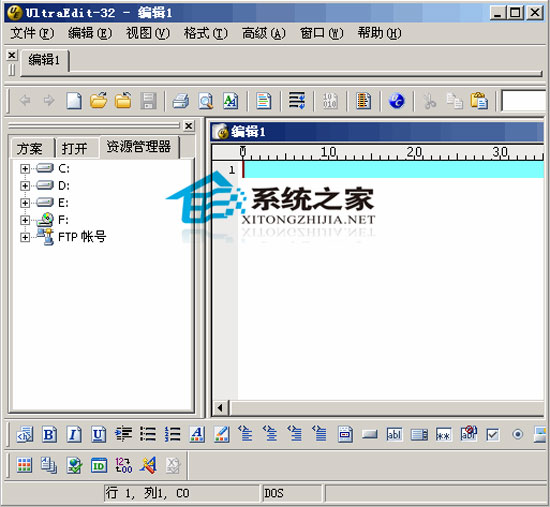Click the HTML form element icon
The height and width of the screenshot is (507, 550).
point(345,435)
